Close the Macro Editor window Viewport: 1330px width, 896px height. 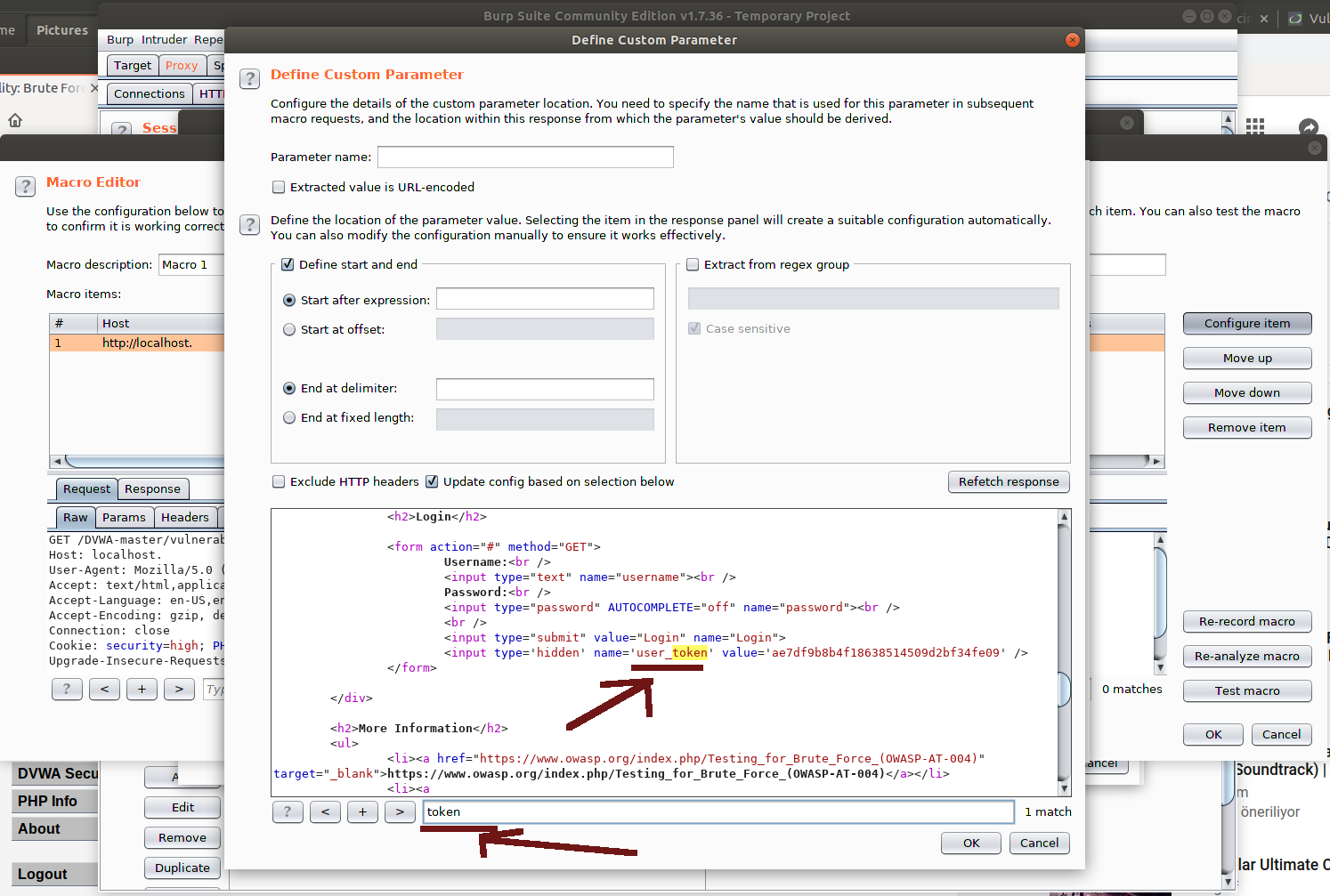coord(1315,148)
